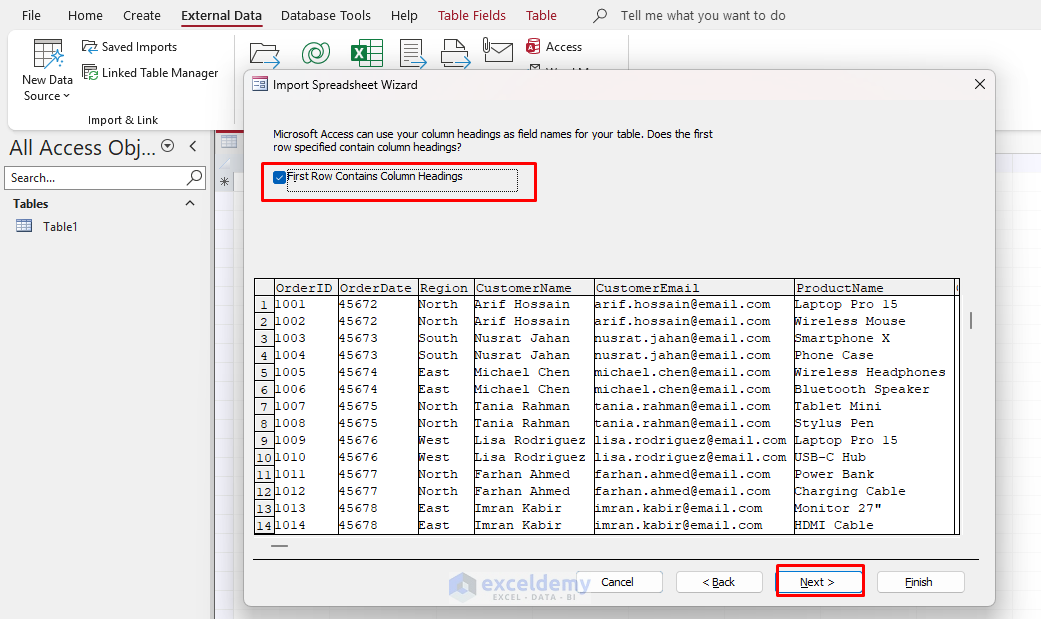The height and width of the screenshot is (619, 1041).
Task: Select the Region column header
Action: pos(446,288)
